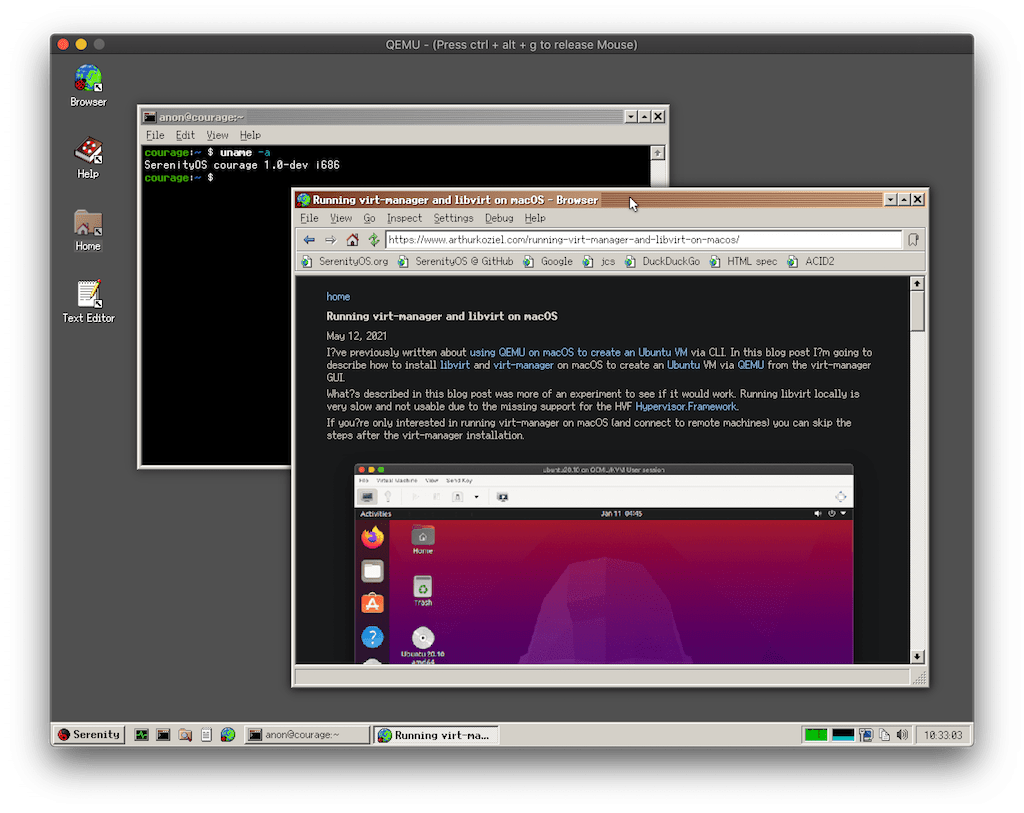Screen dimensions: 1024x813
Task: Click the browser page scroll-up arrow
Action: click(x=918, y=284)
